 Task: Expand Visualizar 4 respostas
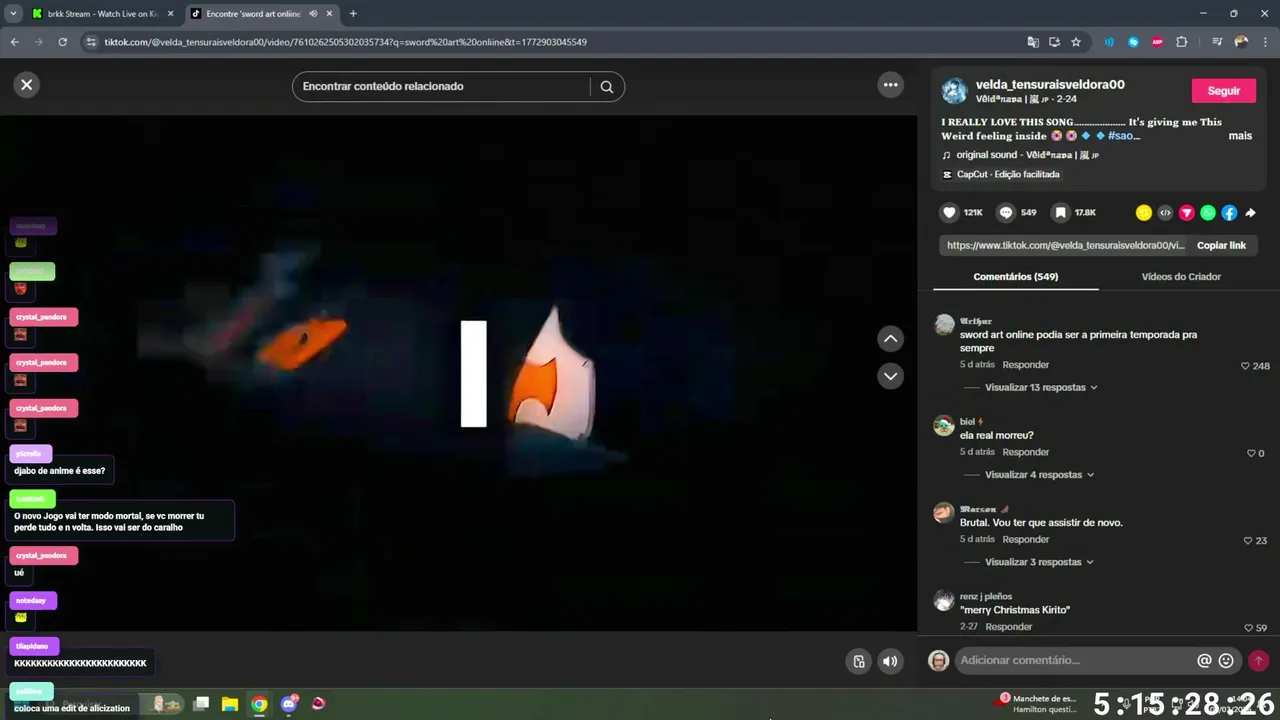pos(1039,475)
